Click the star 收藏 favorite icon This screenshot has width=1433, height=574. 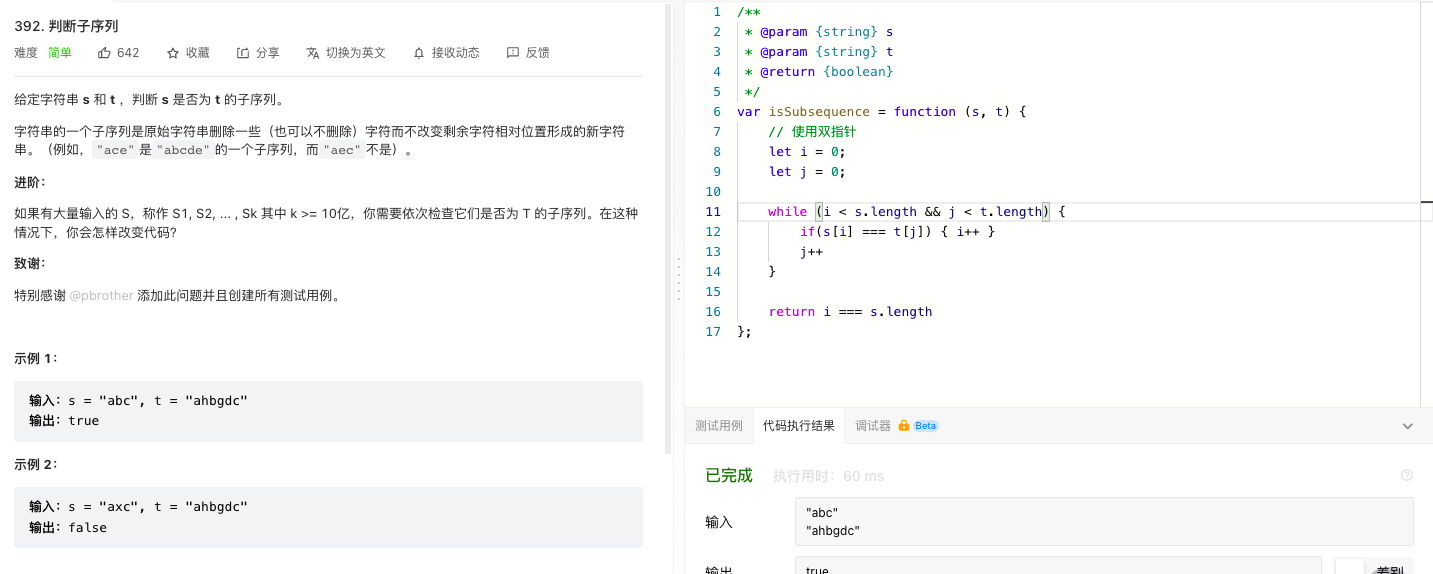[x=173, y=53]
